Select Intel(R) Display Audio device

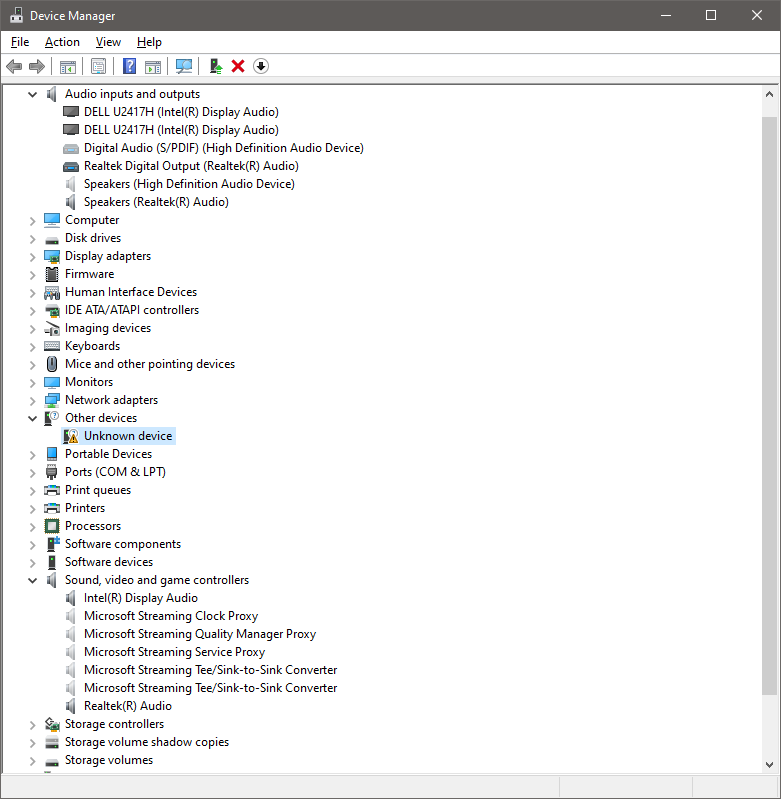point(141,598)
